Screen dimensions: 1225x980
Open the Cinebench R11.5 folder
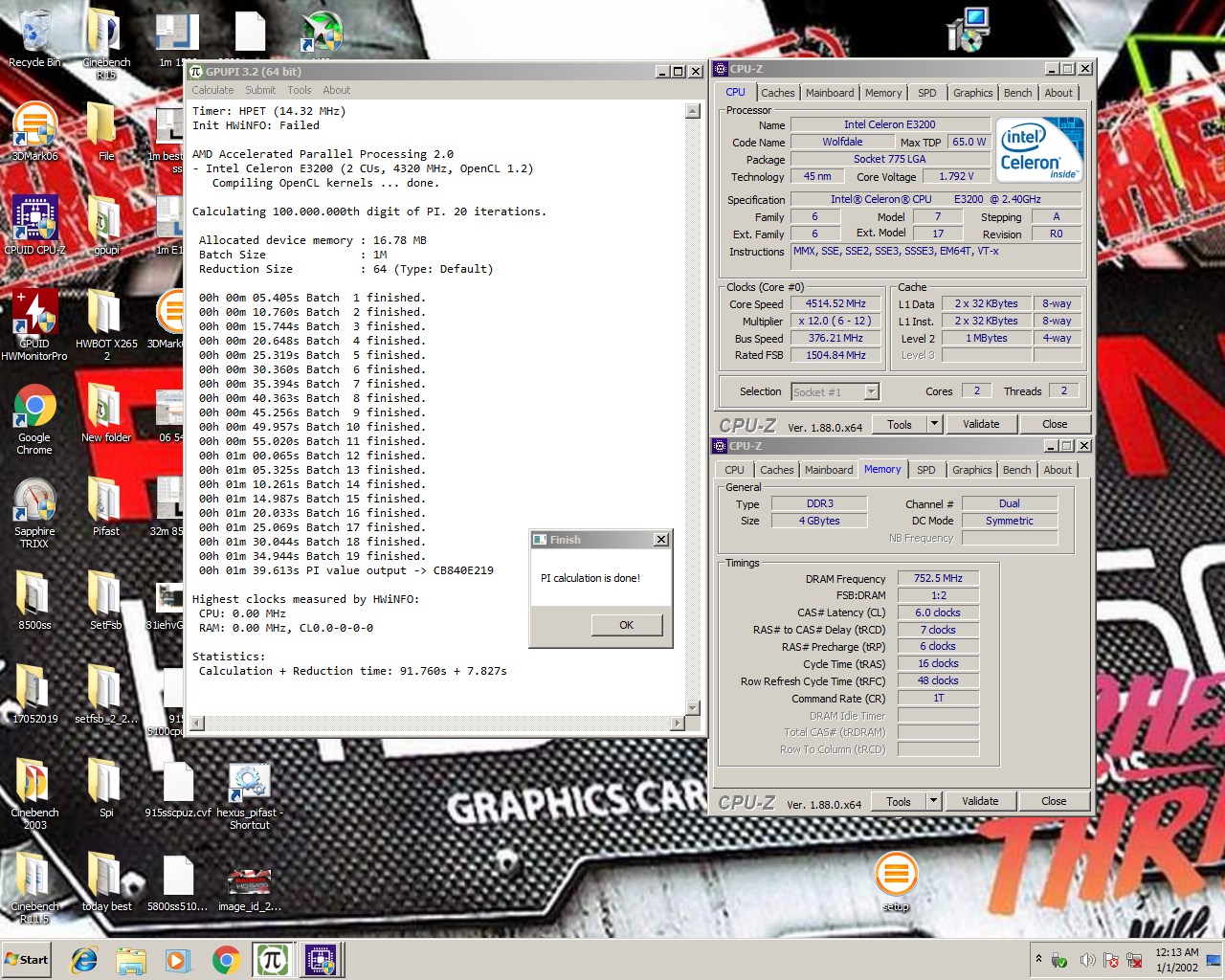coord(34,888)
